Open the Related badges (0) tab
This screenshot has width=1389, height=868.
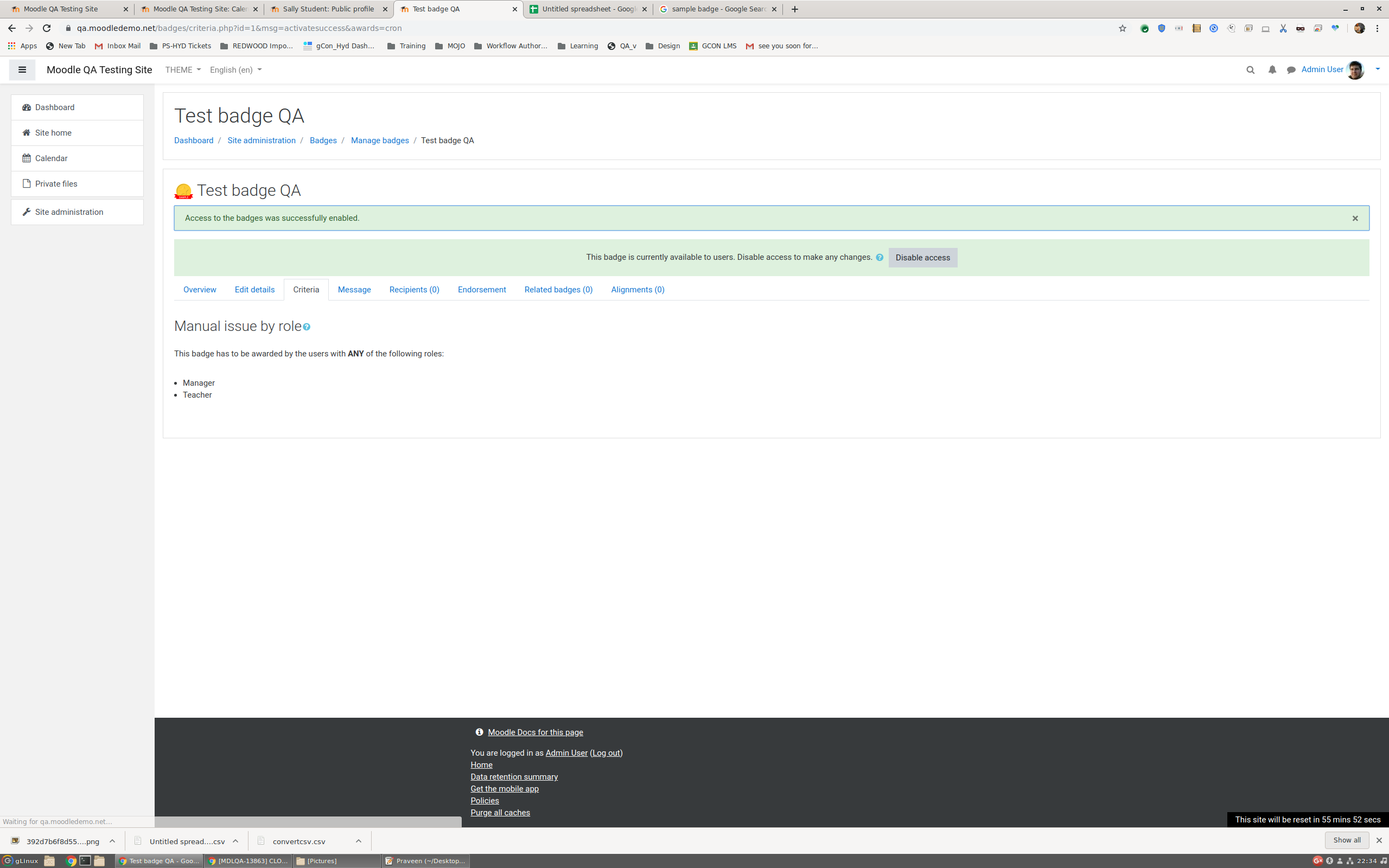(558, 289)
